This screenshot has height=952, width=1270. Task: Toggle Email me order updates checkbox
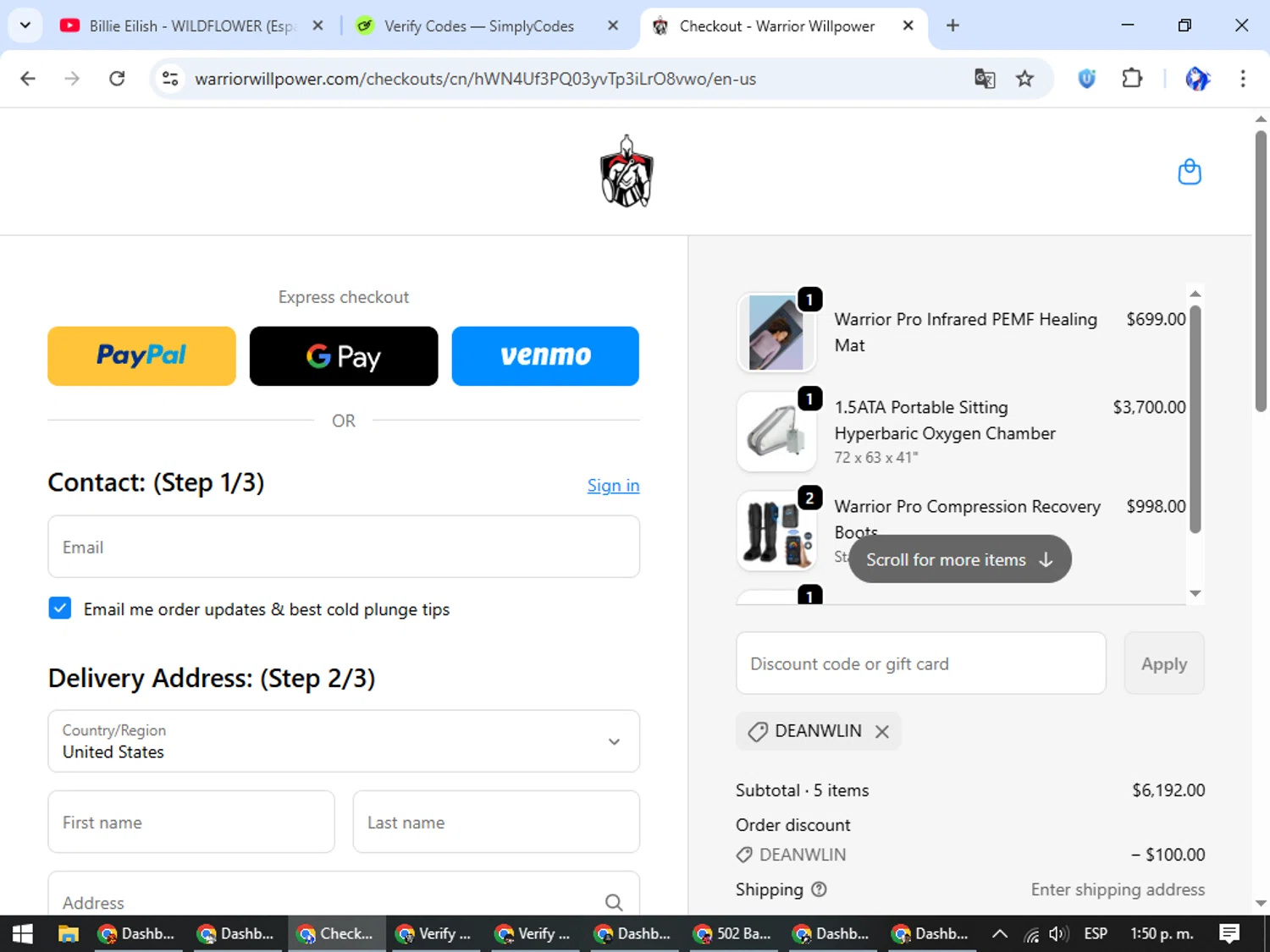click(60, 608)
